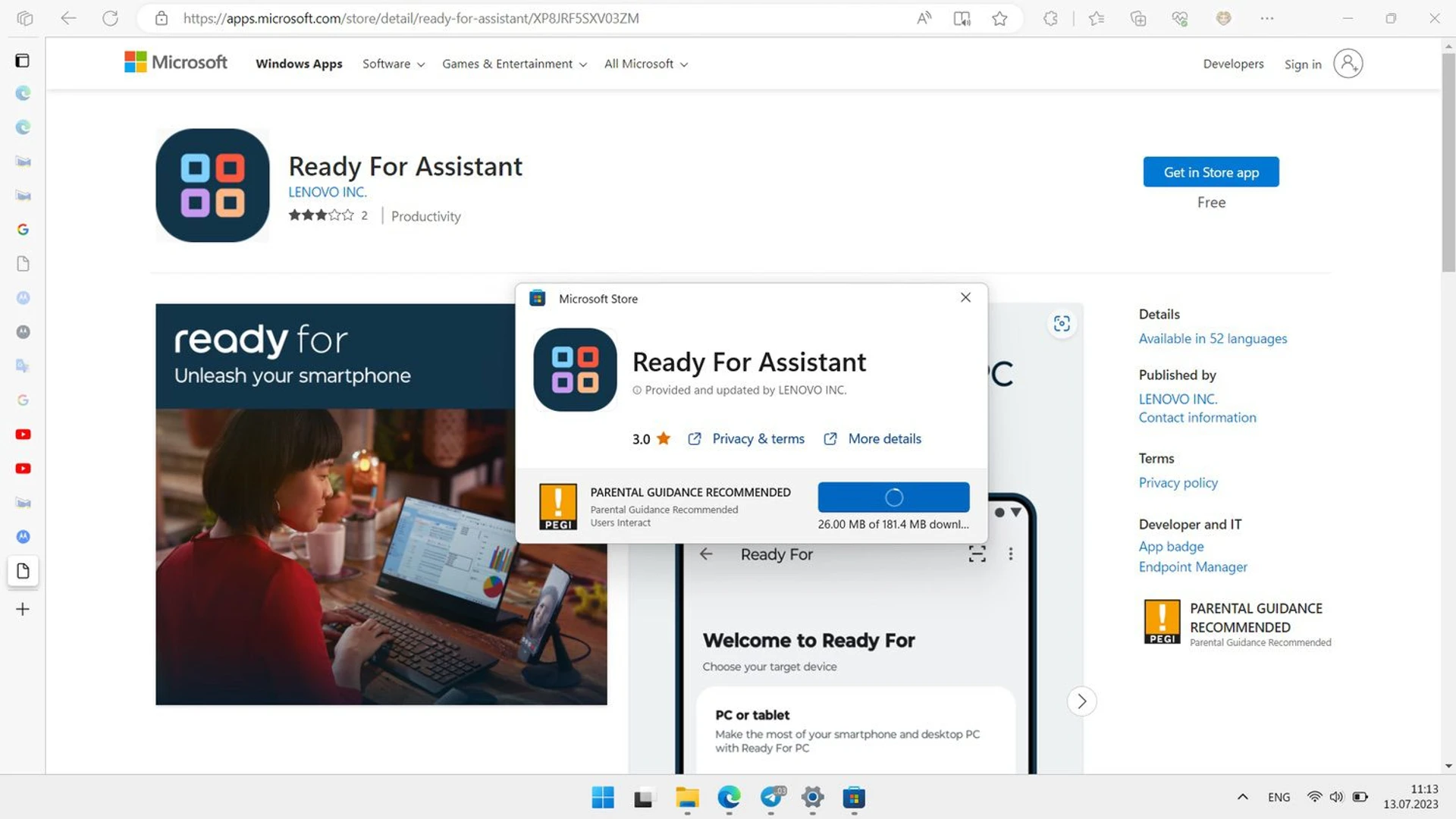
Task: Open File Explorer from the taskbar
Action: pyautogui.click(x=687, y=798)
